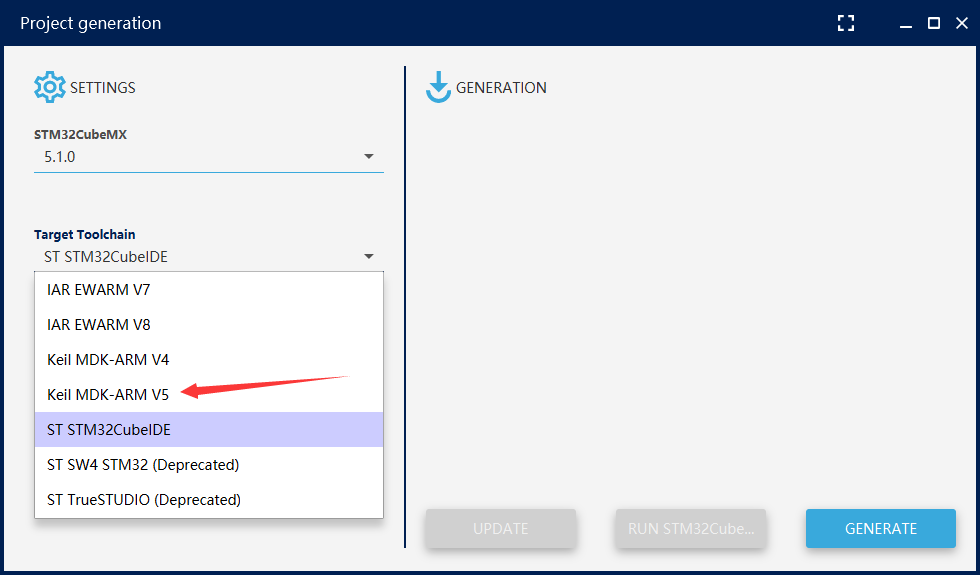Screen dimensions: 980x575
Task: Click the UPDATE button
Action: coord(501,528)
